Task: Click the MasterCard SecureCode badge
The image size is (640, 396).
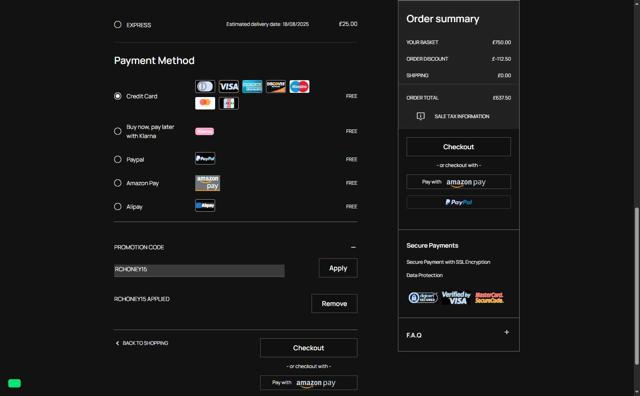Action: tap(489, 298)
